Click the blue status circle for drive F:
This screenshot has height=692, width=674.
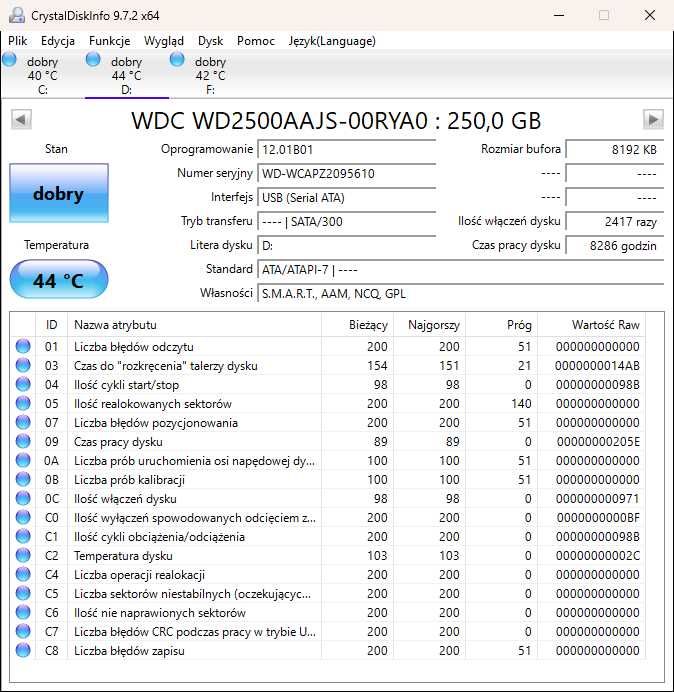177,59
